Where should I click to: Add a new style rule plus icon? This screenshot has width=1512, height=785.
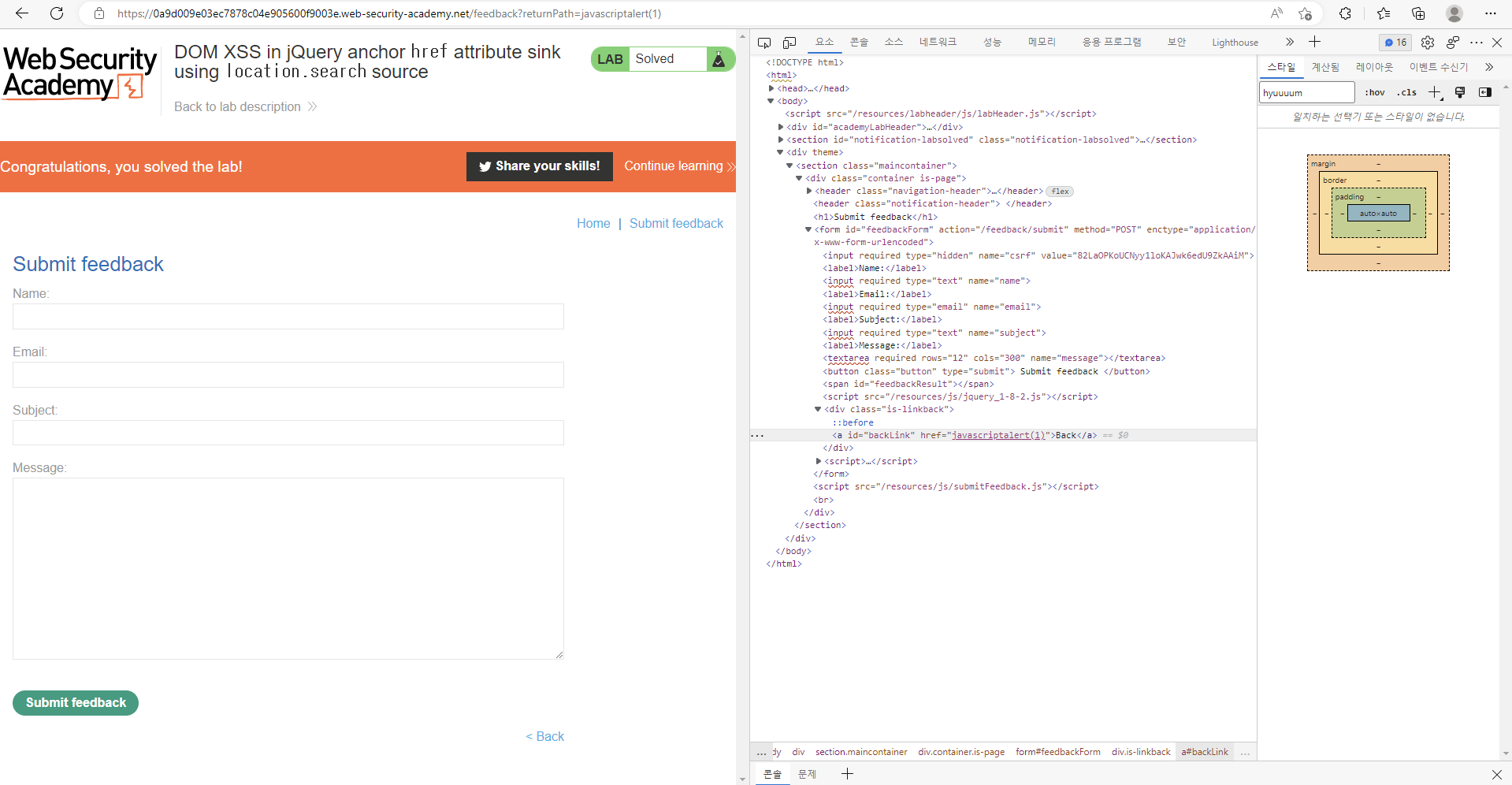pyautogui.click(x=1435, y=92)
